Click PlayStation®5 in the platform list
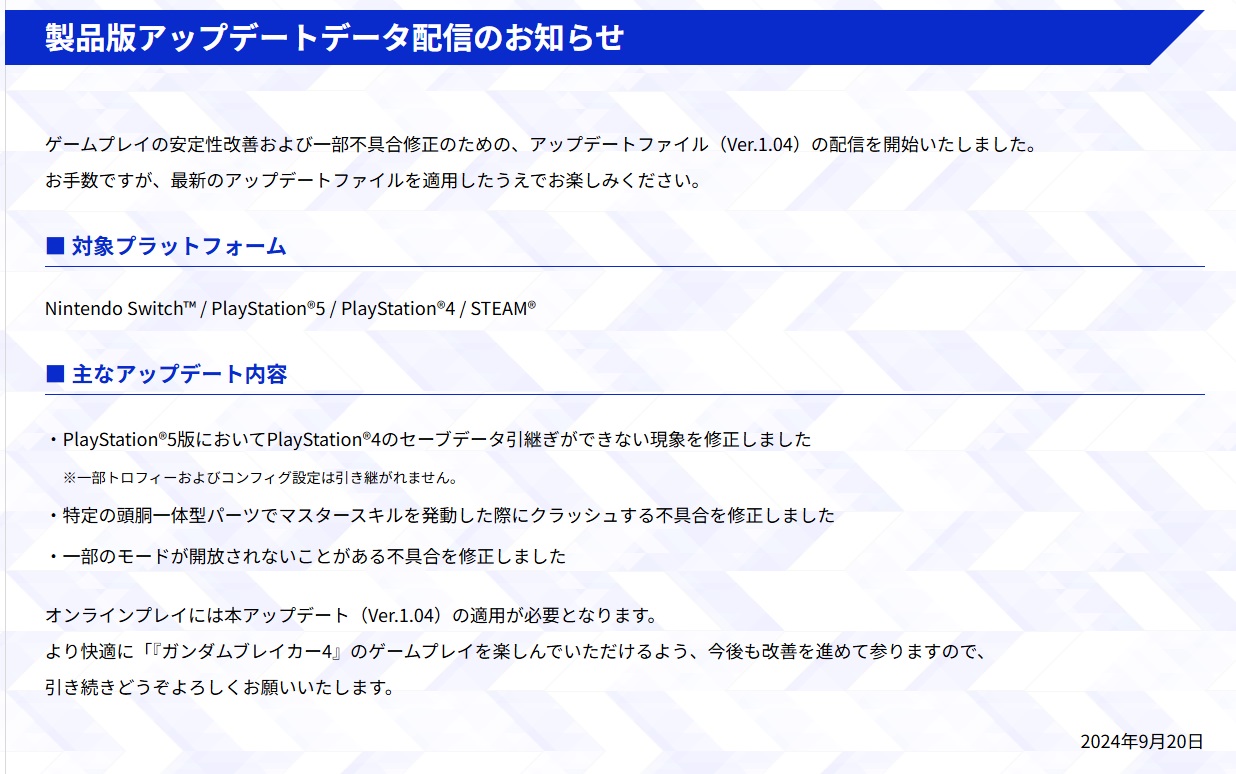The image size is (1236, 774). point(268,309)
